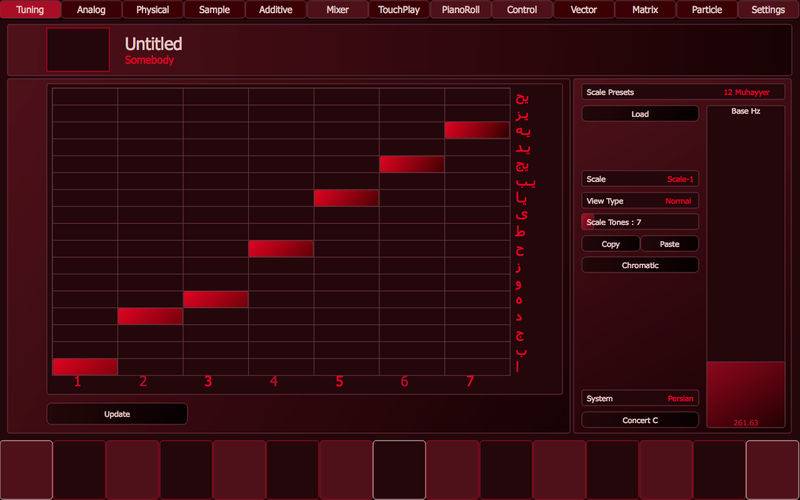Open the Matrix tab
The height and width of the screenshot is (500, 800).
point(645,9)
